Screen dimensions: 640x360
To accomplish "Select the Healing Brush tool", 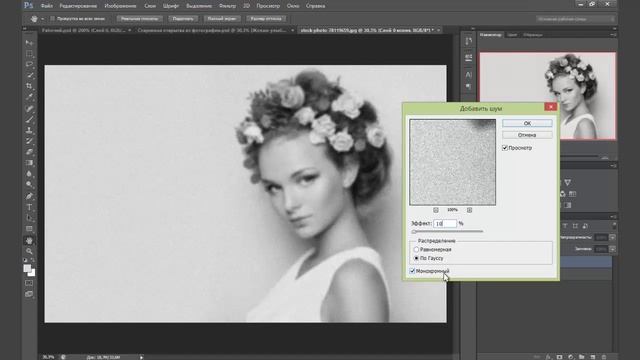I will click(29, 109).
